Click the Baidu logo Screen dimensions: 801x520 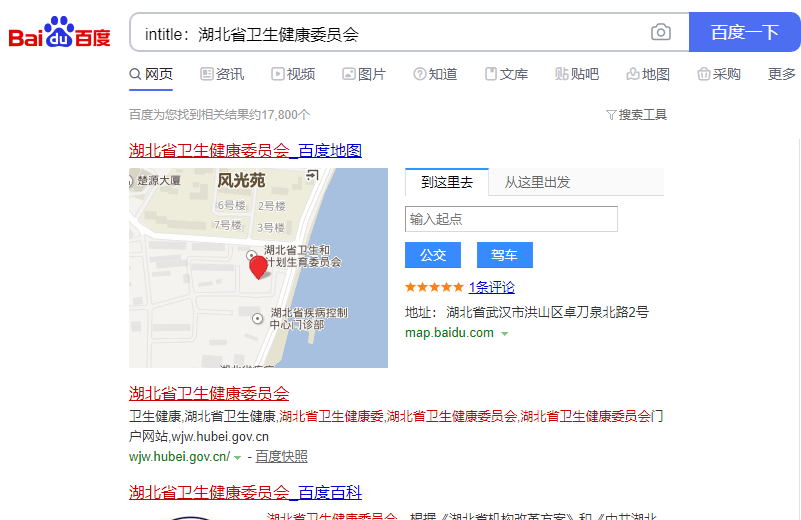tap(59, 33)
